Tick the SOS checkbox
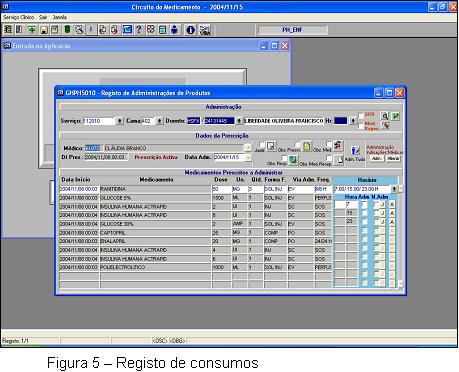 (361, 115)
